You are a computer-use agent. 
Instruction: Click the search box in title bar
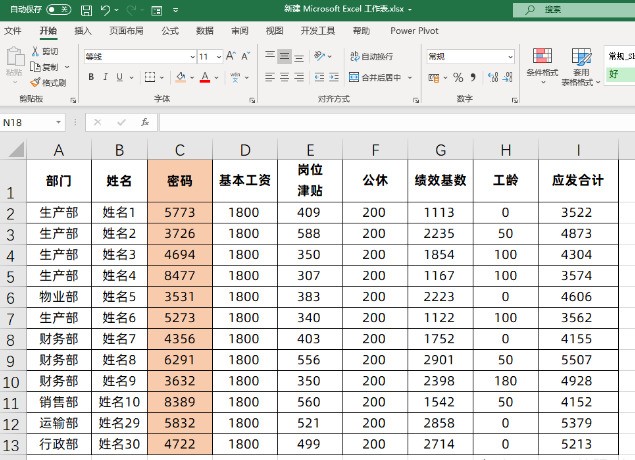pos(574,9)
